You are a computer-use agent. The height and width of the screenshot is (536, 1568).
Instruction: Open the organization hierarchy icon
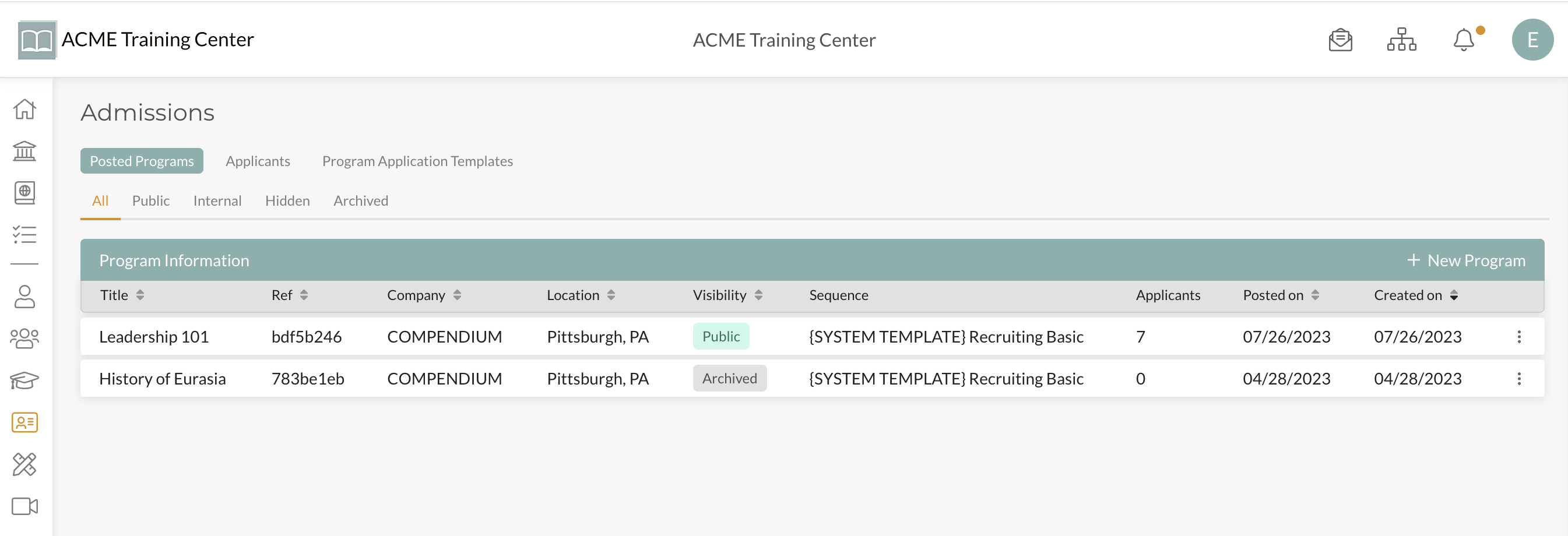[1401, 40]
